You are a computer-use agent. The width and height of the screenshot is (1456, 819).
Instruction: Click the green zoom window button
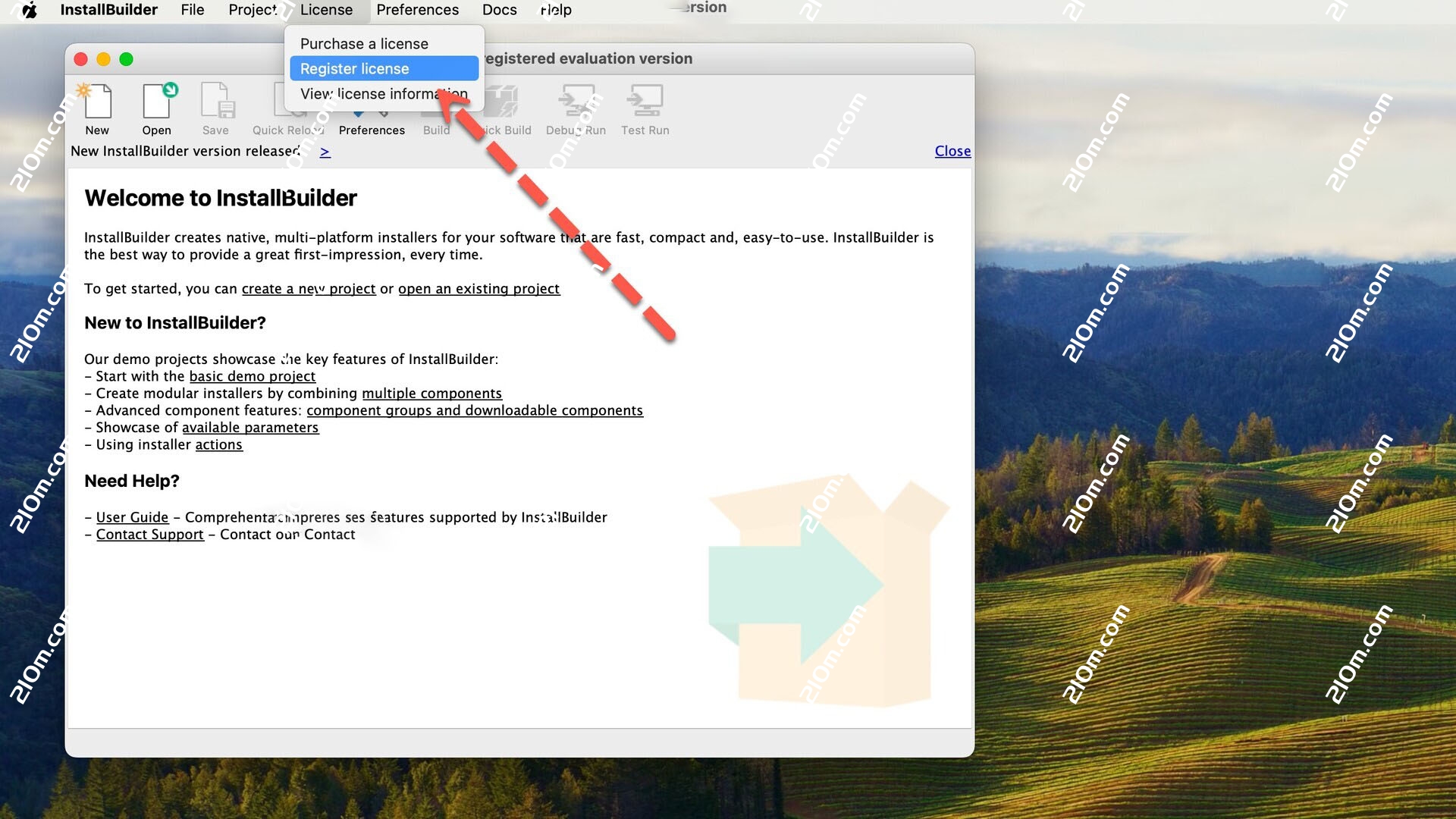click(126, 59)
